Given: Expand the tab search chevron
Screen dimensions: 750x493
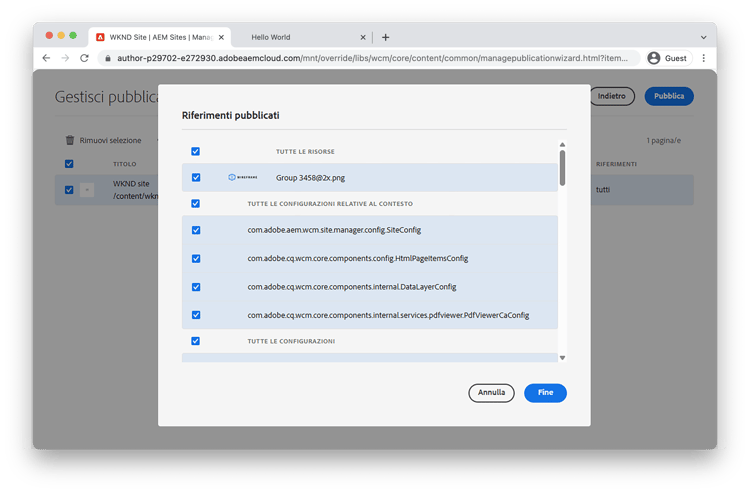Looking at the screenshot, I should [x=703, y=37].
